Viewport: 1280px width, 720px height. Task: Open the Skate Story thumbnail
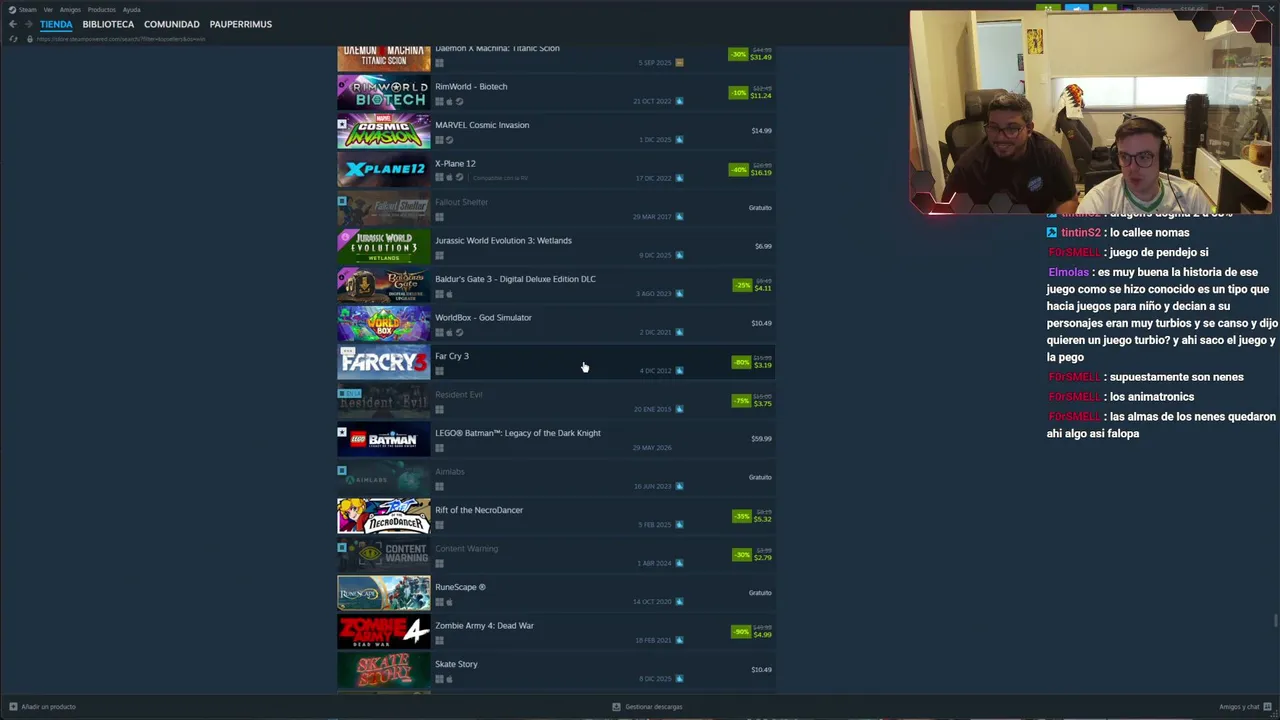click(x=384, y=670)
